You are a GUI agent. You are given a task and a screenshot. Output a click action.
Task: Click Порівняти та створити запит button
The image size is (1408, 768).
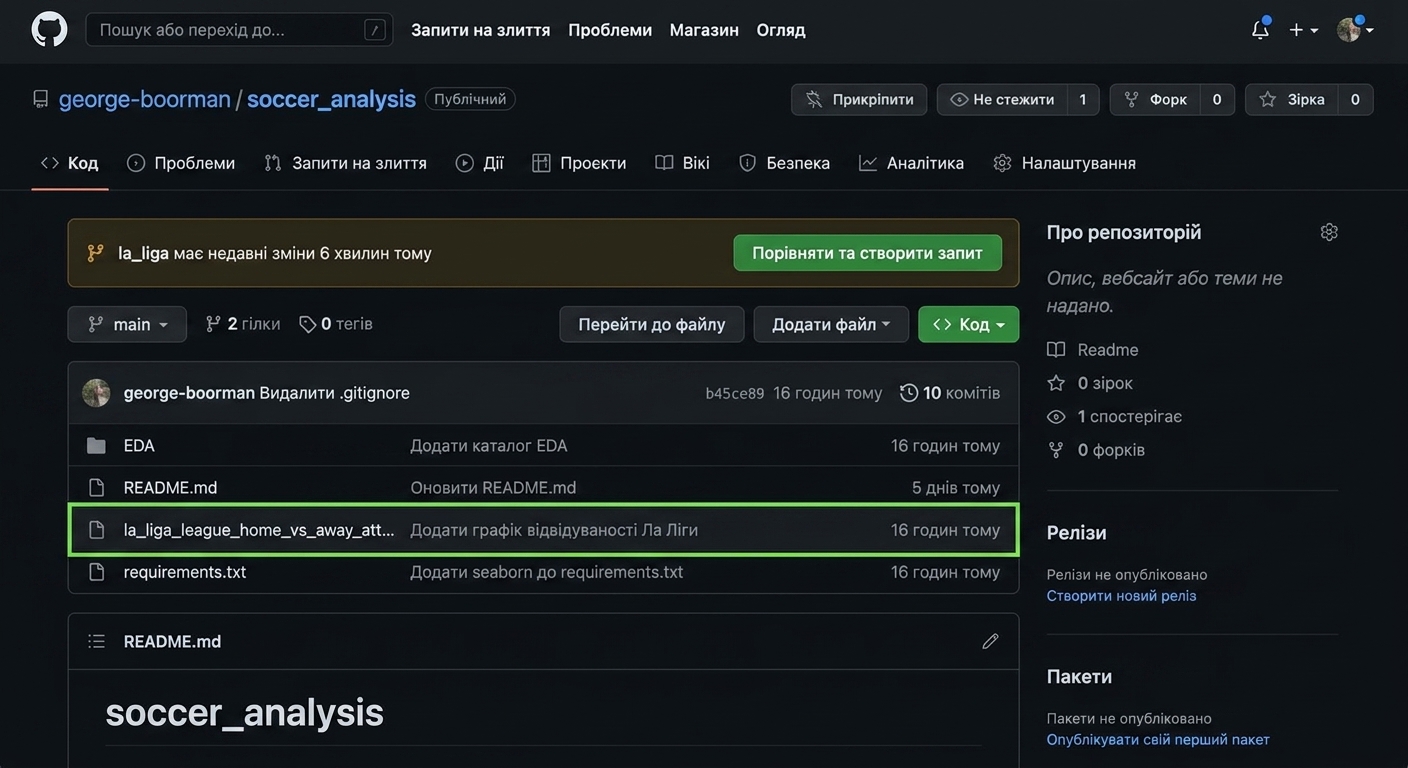coord(867,253)
